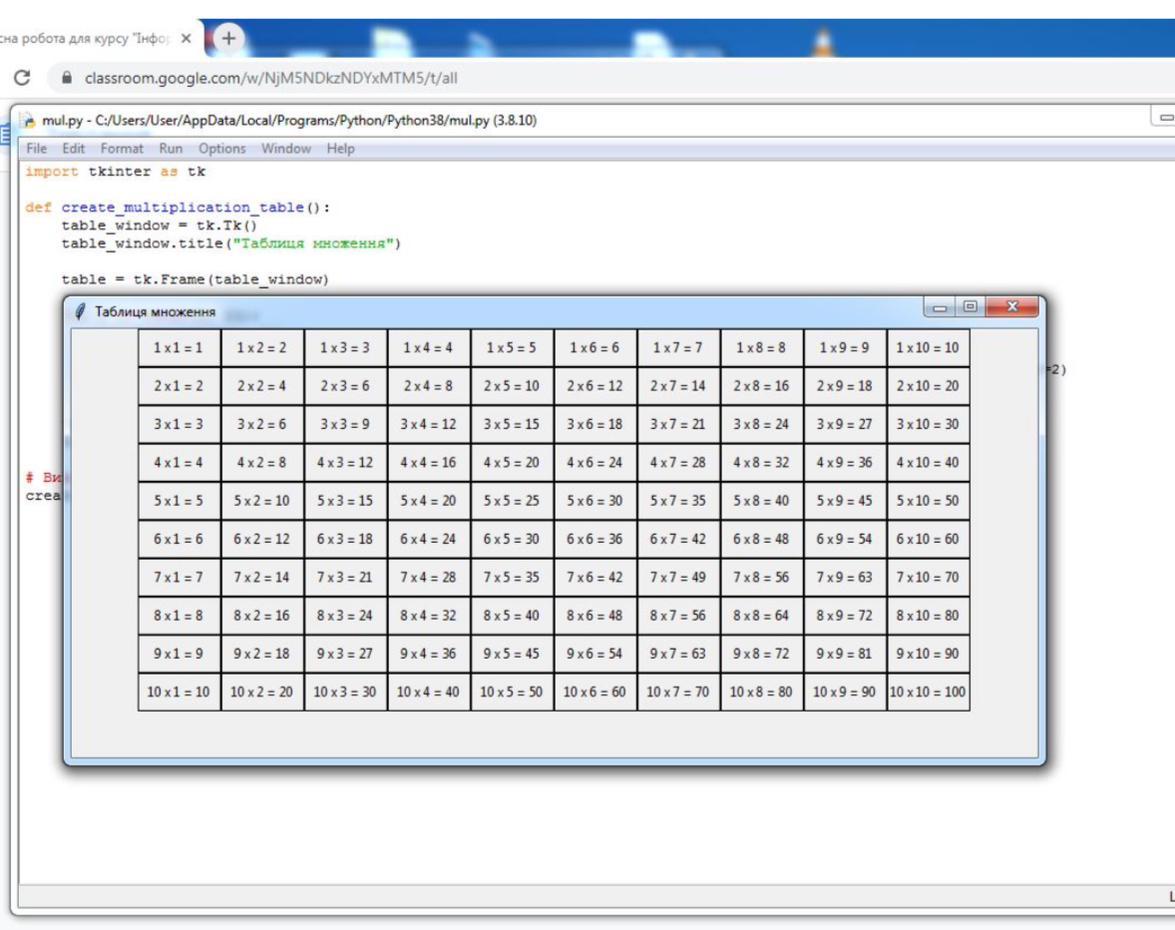Click the classroom.google.com address bar

point(270,78)
